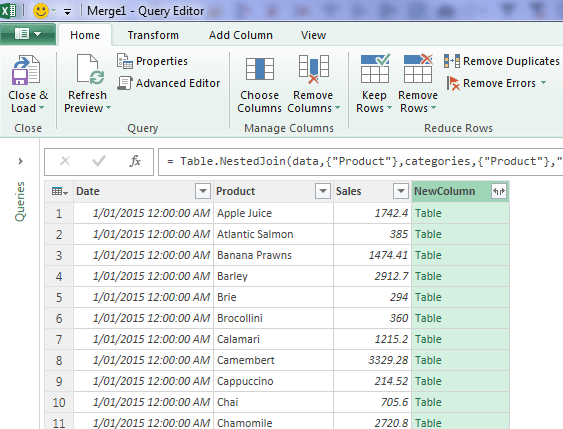Click the Close & Load icon

(26, 70)
